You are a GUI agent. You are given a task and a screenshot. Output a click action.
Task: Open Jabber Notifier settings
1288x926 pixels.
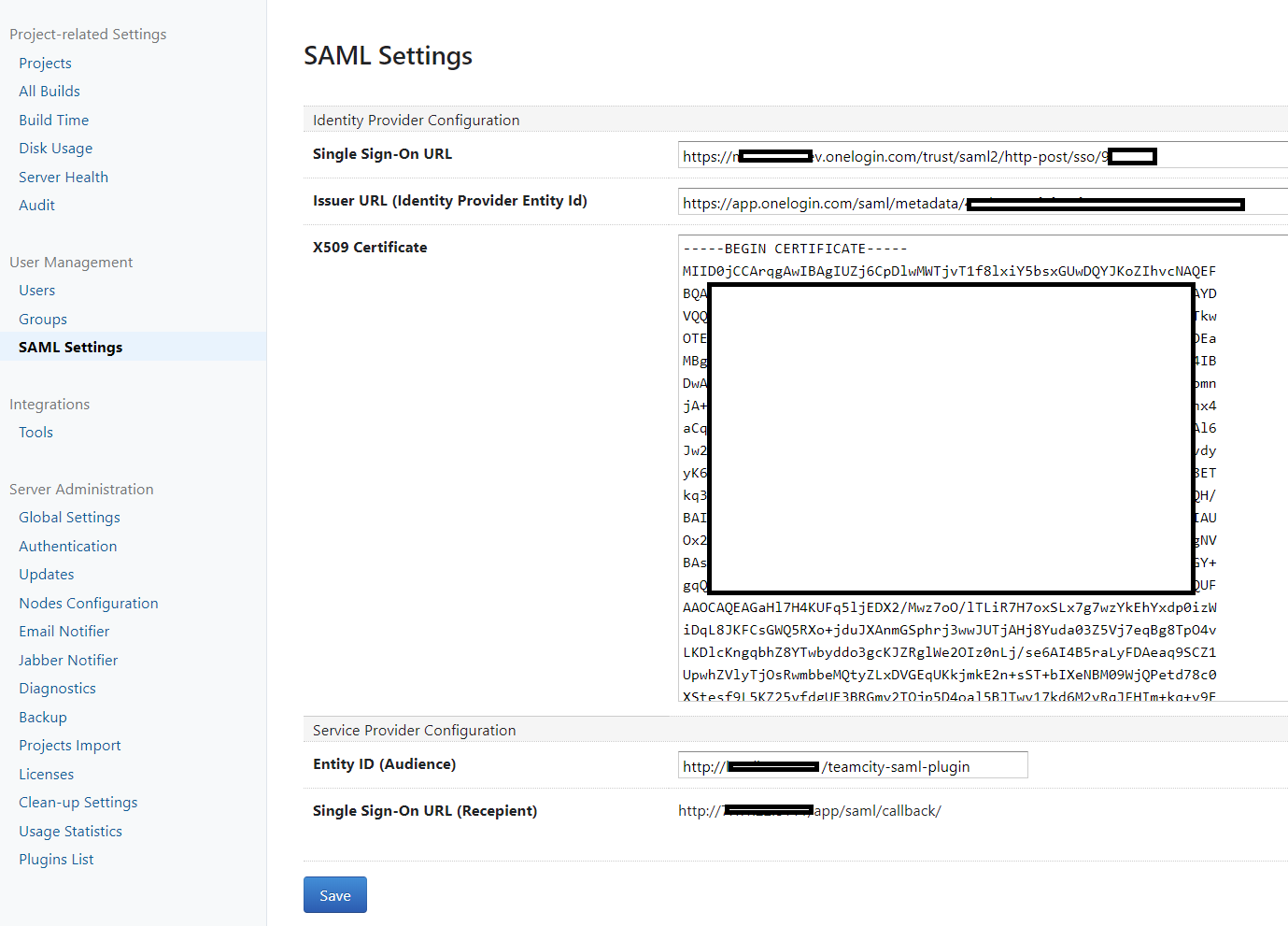point(68,661)
